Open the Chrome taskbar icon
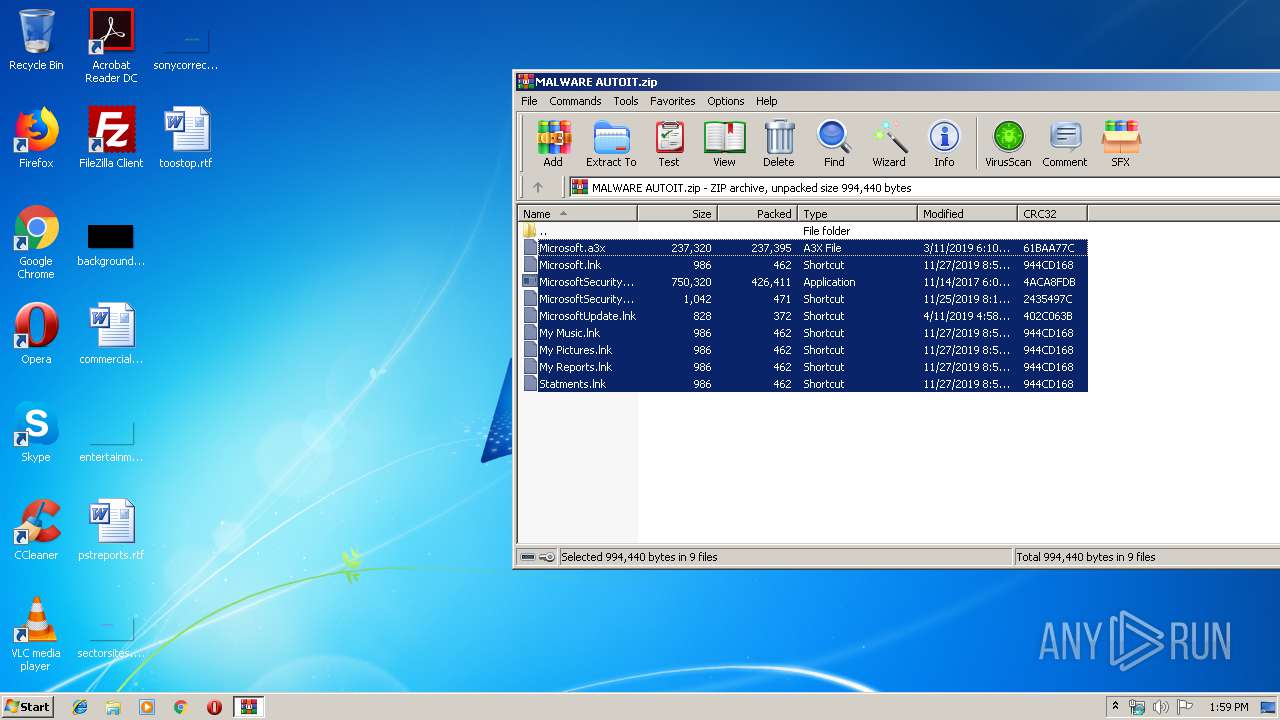The image size is (1280, 720). 180,707
